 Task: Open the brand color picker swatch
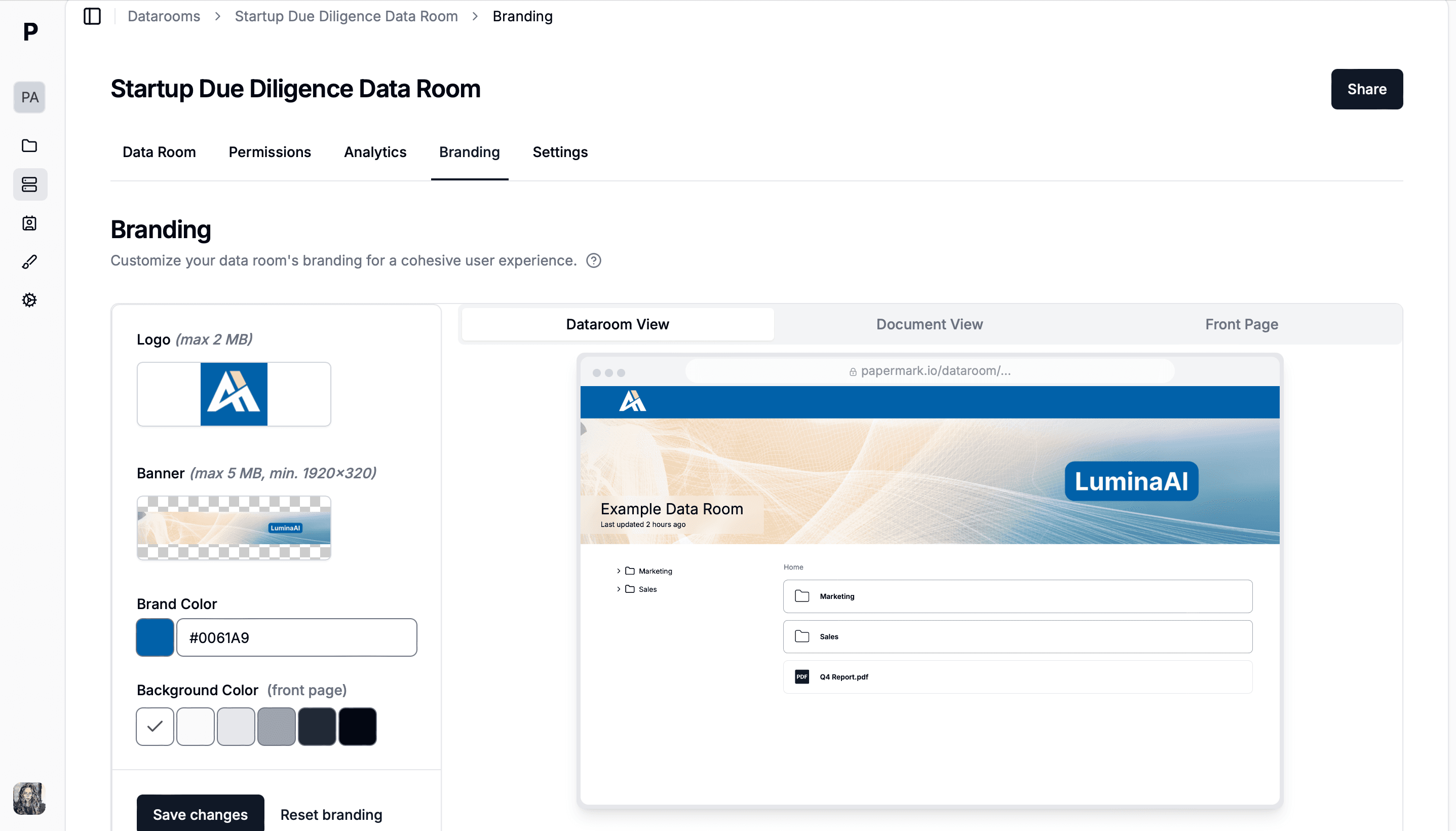pos(154,637)
